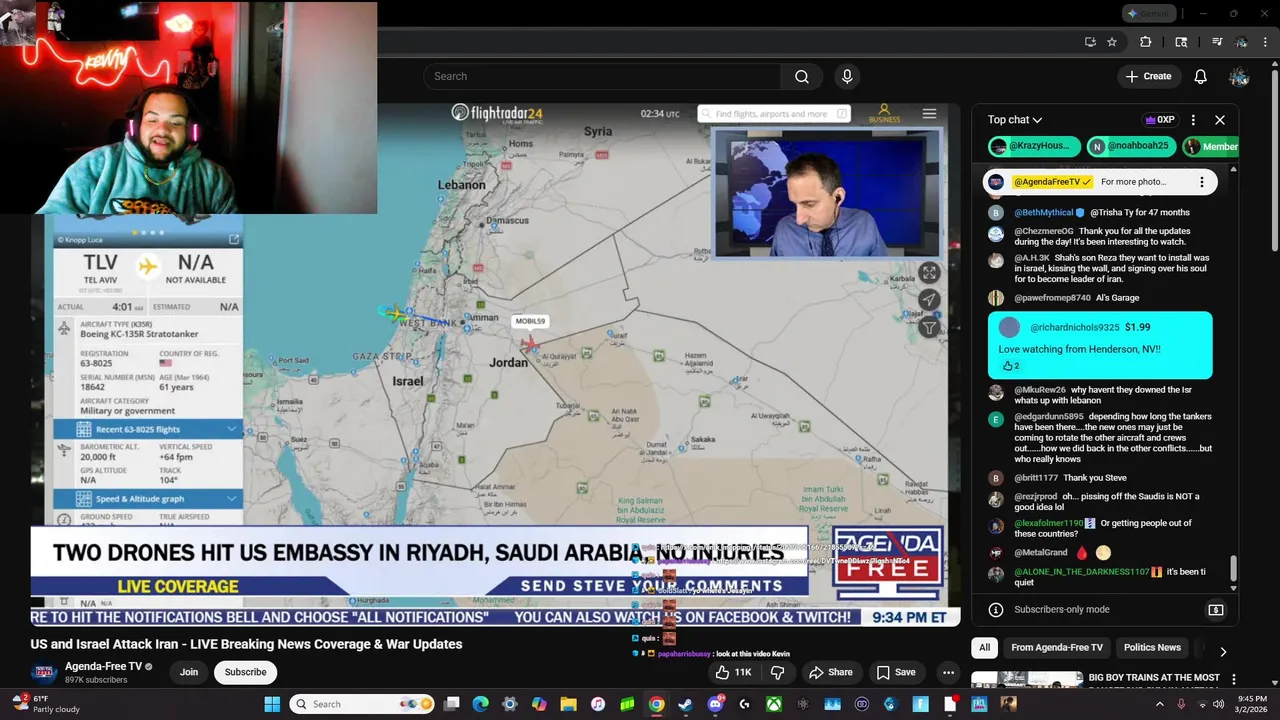Open the Windows Start menu
Viewport: 1280px width, 720px height.
click(x=272, y=704)
